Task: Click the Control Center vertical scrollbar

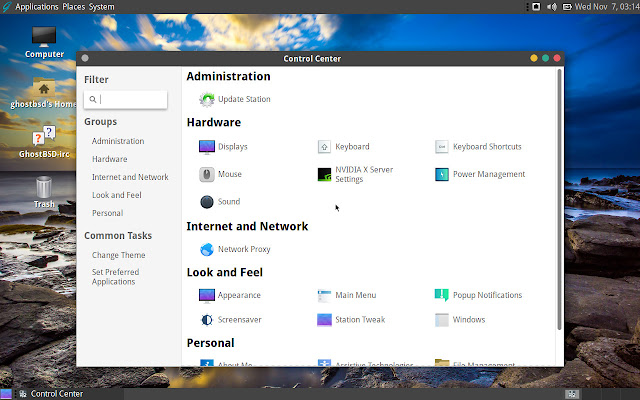Action: (559, 199)
